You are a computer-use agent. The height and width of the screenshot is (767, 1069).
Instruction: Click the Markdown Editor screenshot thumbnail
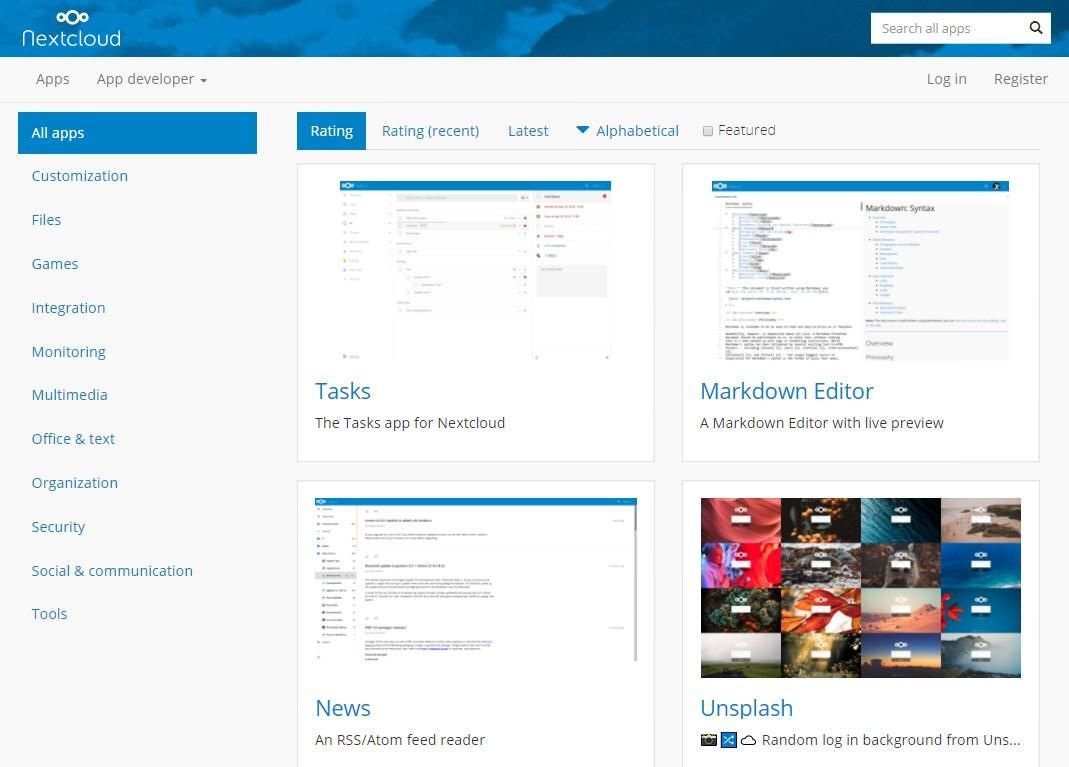pyautogui.click(x=860, y=270)
